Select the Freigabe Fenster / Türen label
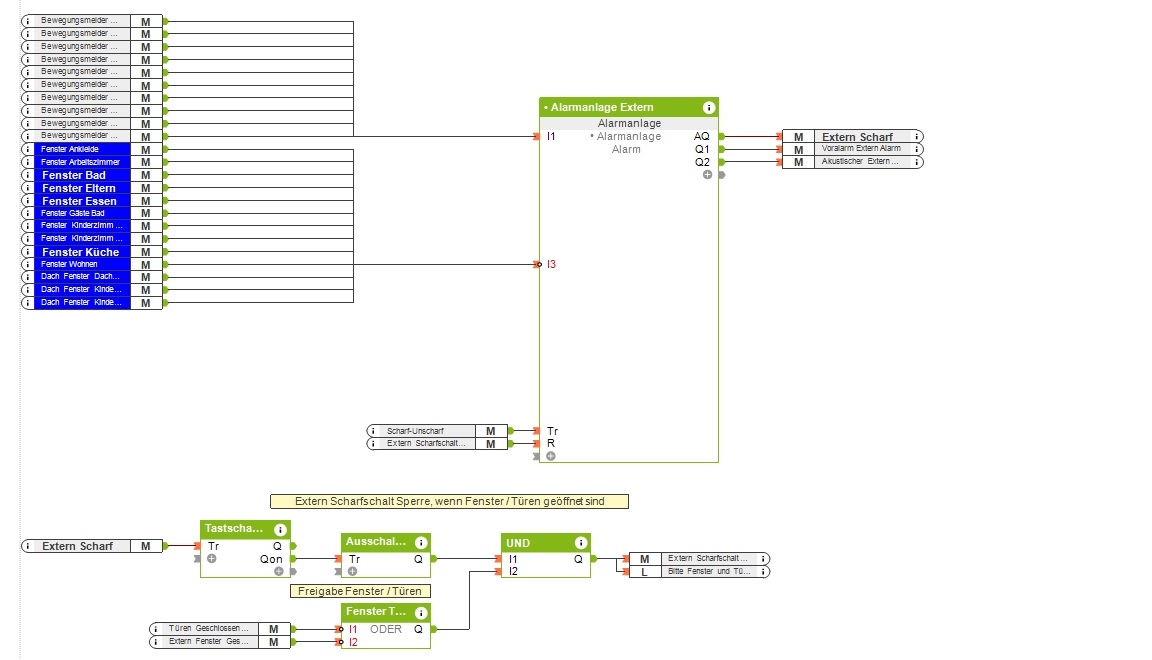 click(x=360, y=591)
